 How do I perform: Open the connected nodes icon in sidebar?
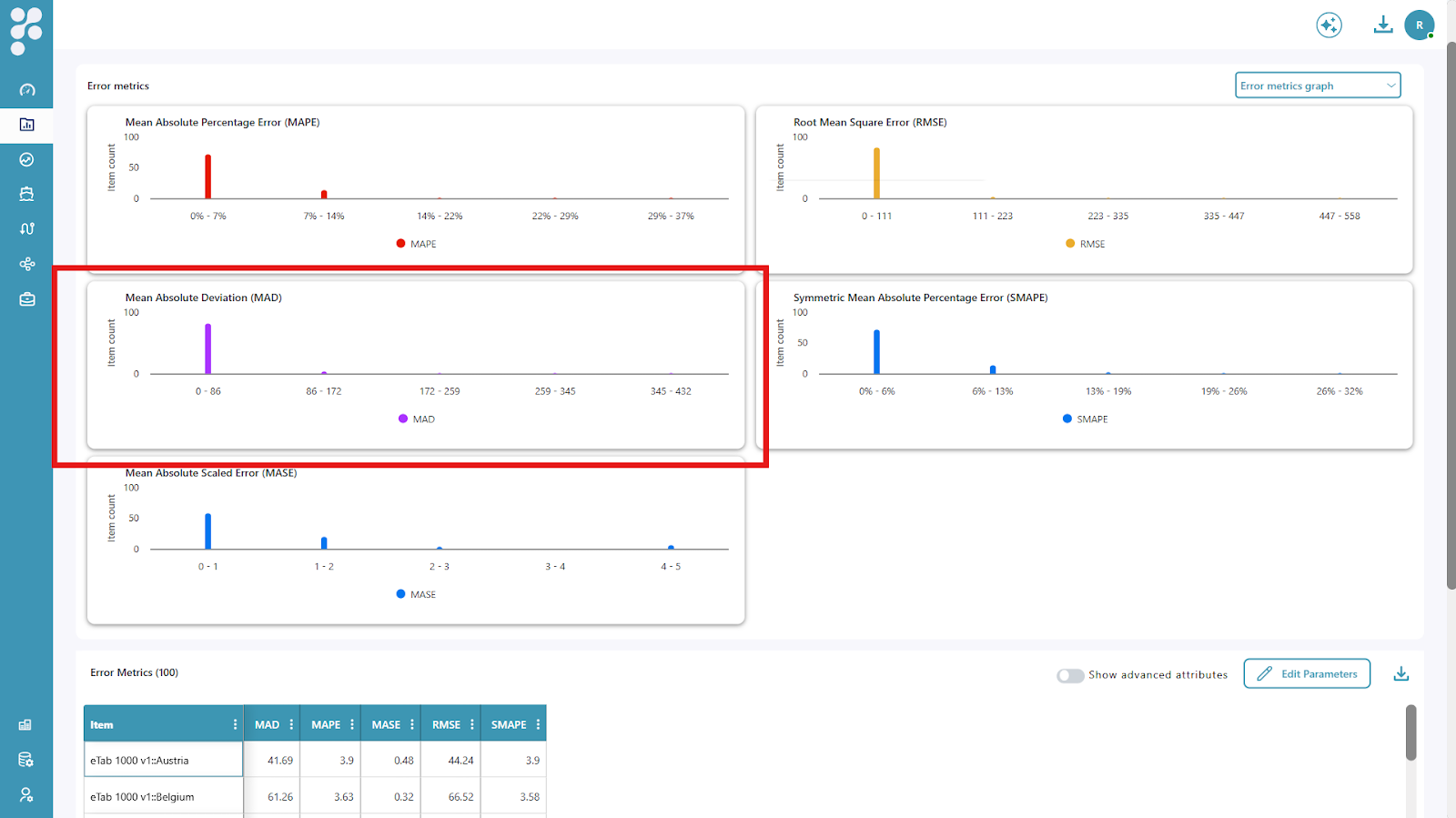pos(26,264)
